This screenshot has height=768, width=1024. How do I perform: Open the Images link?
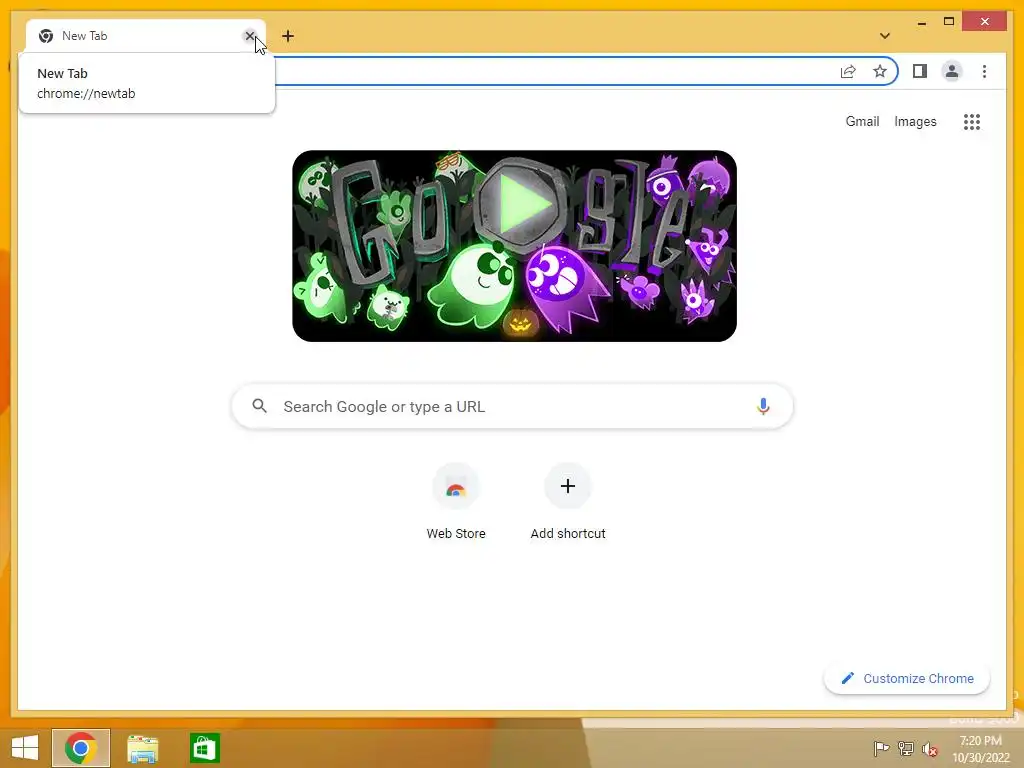click(x=915, y=121)
